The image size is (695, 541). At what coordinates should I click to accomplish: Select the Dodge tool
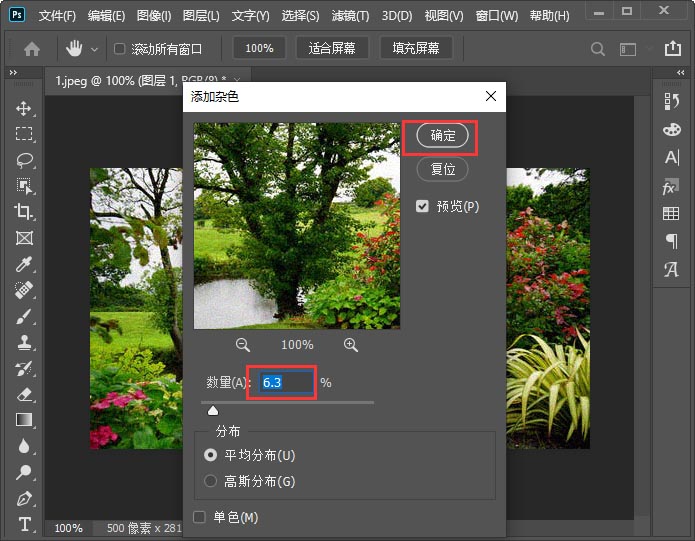tap(23, 472)
